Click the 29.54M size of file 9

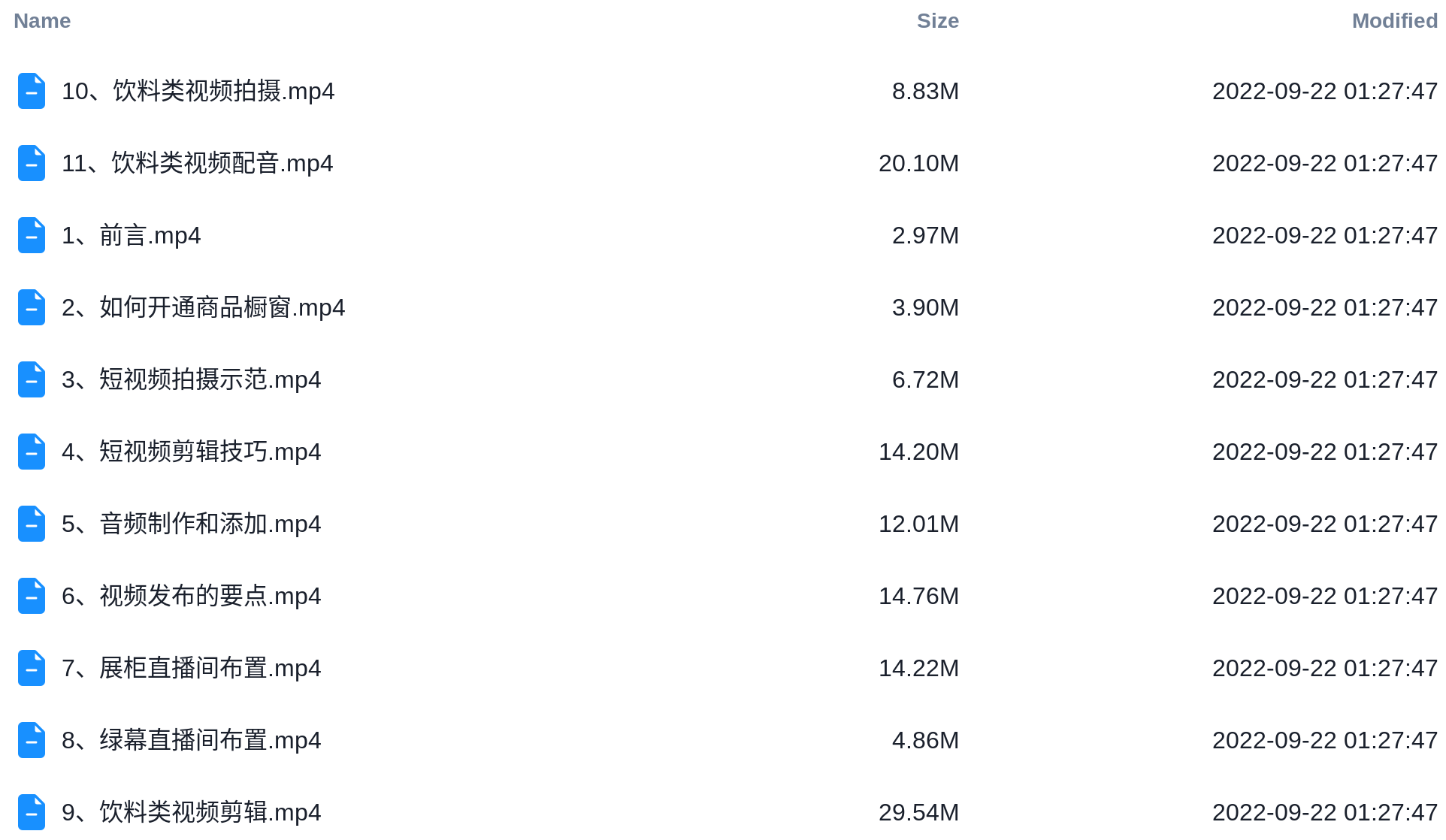coord(918,812)
